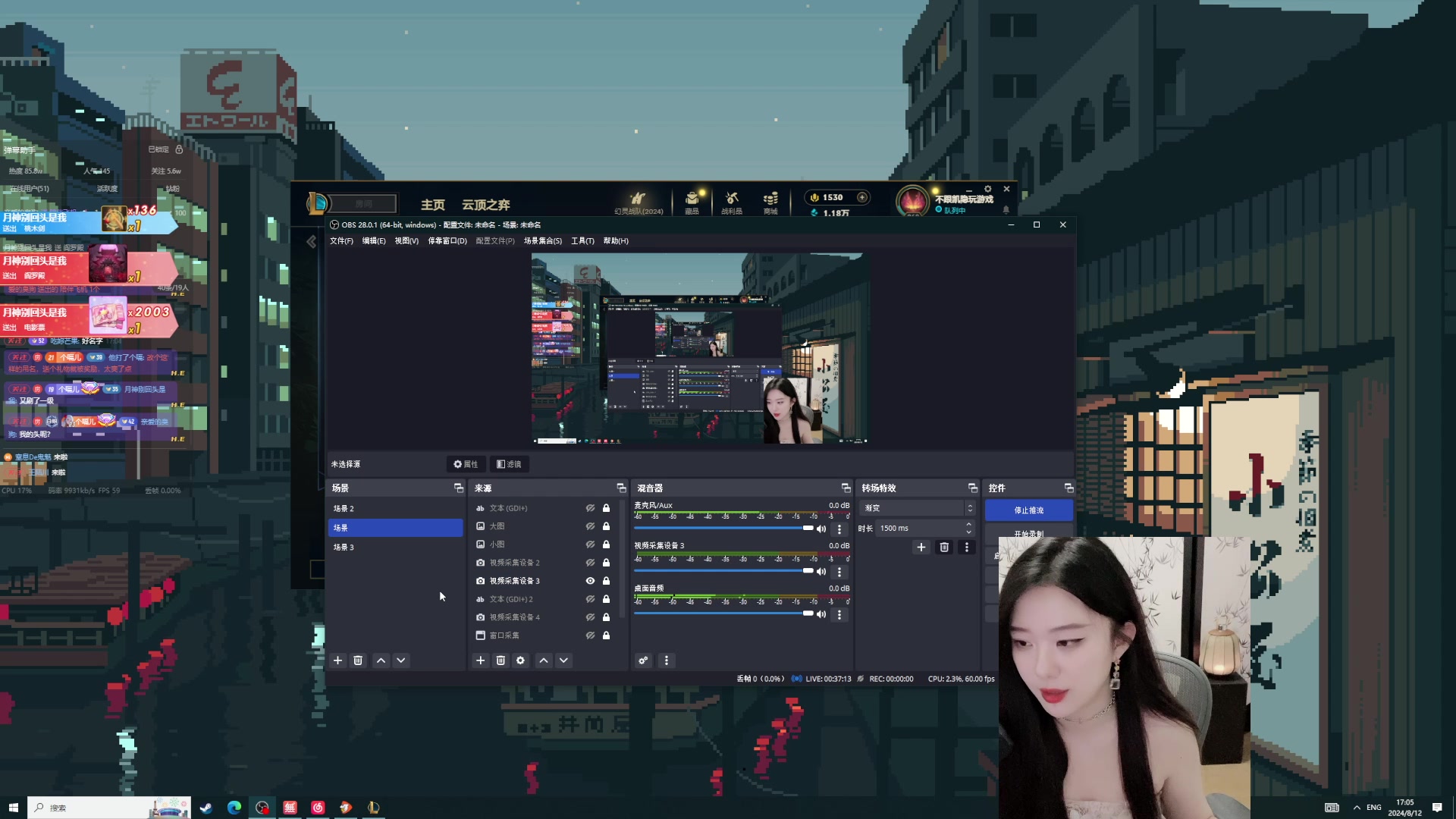Open the 桌面音频 channel three-dot menu
Screen dimensions: 1456x819
click(x=839, y=615)
